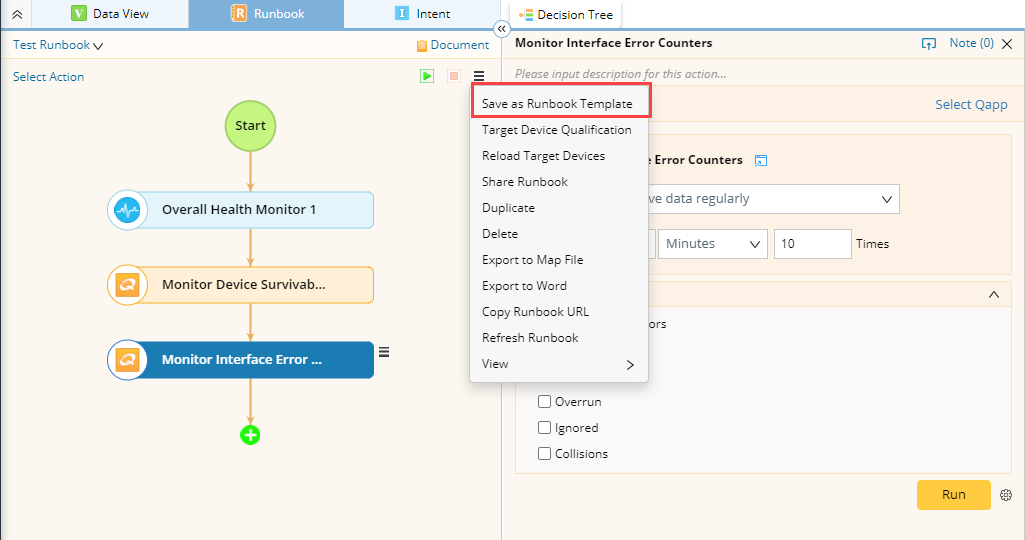Expand the View submenu
The image size is (1025, 540).
[558, 364]
